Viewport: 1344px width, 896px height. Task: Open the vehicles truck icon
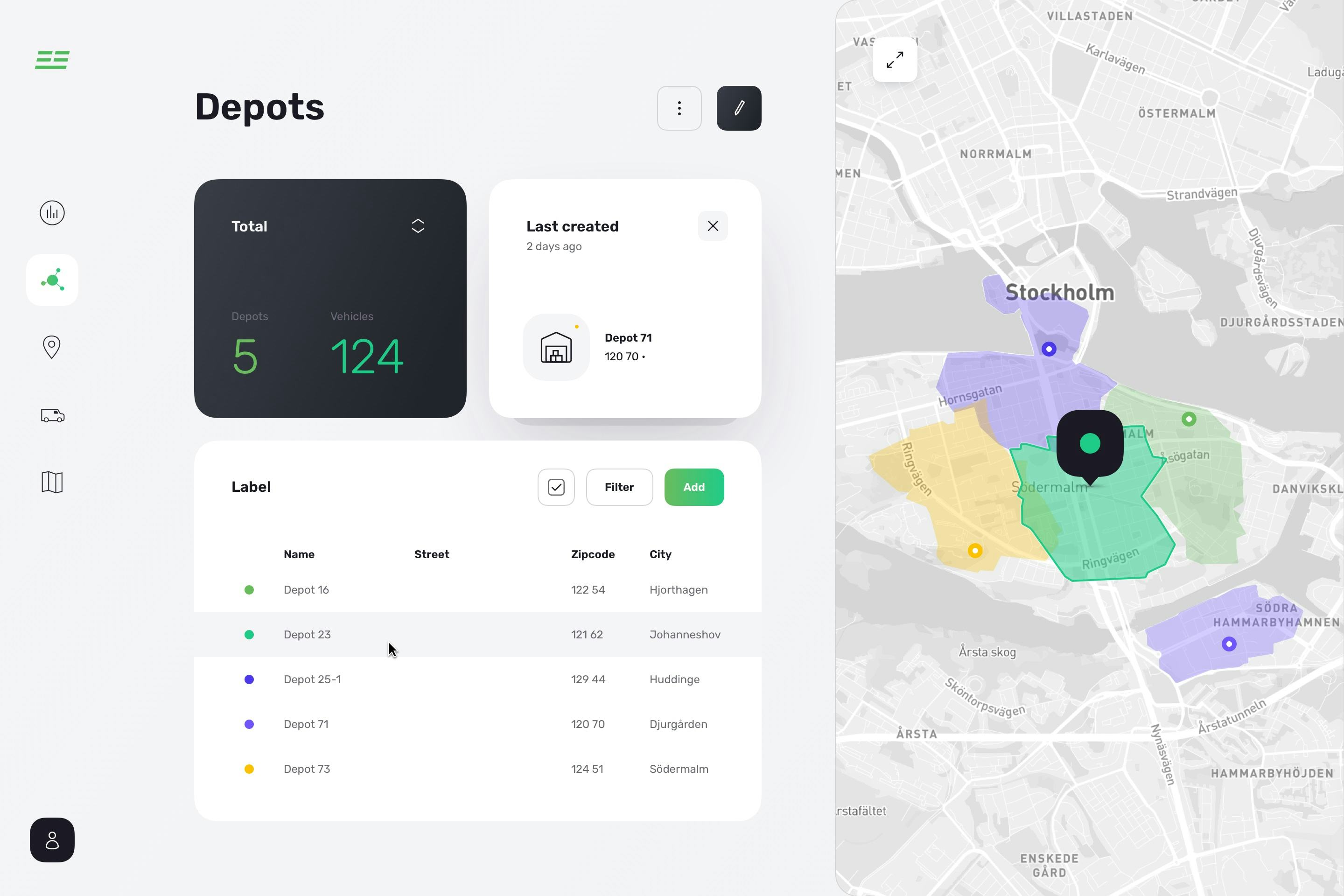[52, 415]
